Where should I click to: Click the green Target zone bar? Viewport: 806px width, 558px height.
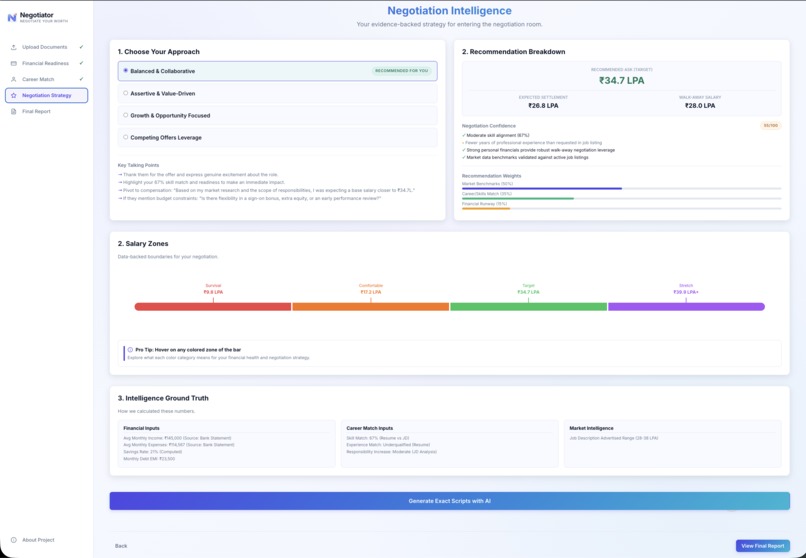pyautogui.click(x=528, y=307)
